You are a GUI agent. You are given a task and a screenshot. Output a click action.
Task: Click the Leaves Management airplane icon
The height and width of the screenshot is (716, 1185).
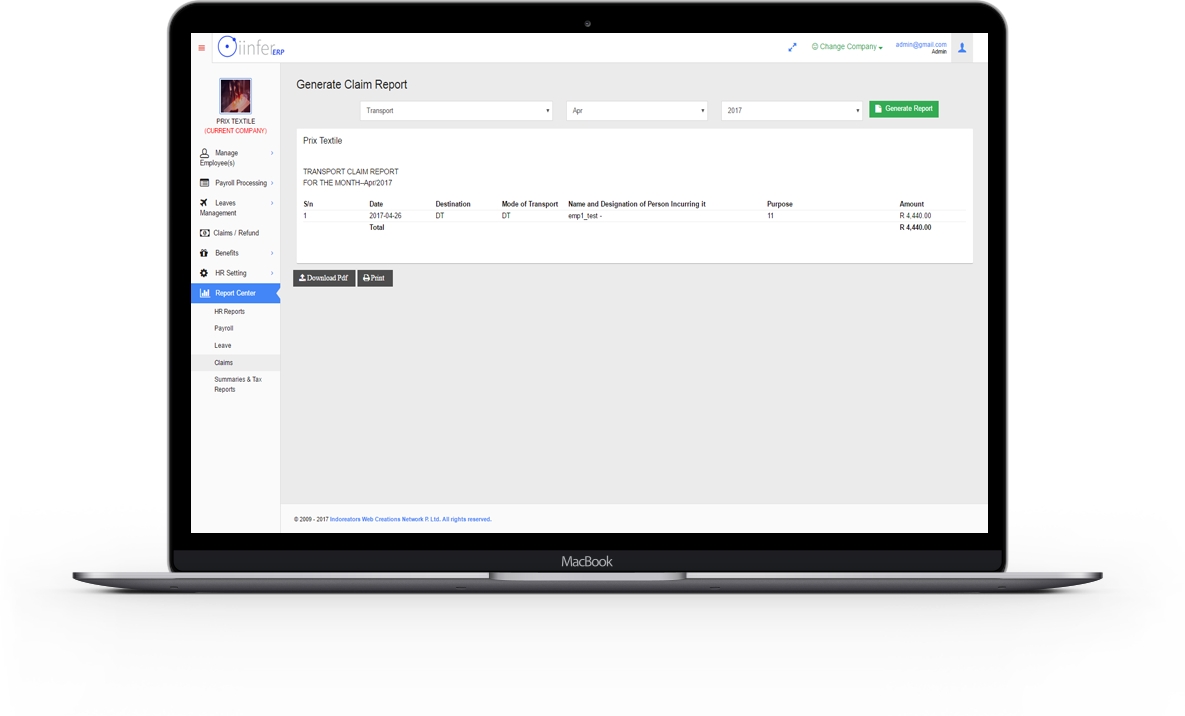click(x=204, y=203)
